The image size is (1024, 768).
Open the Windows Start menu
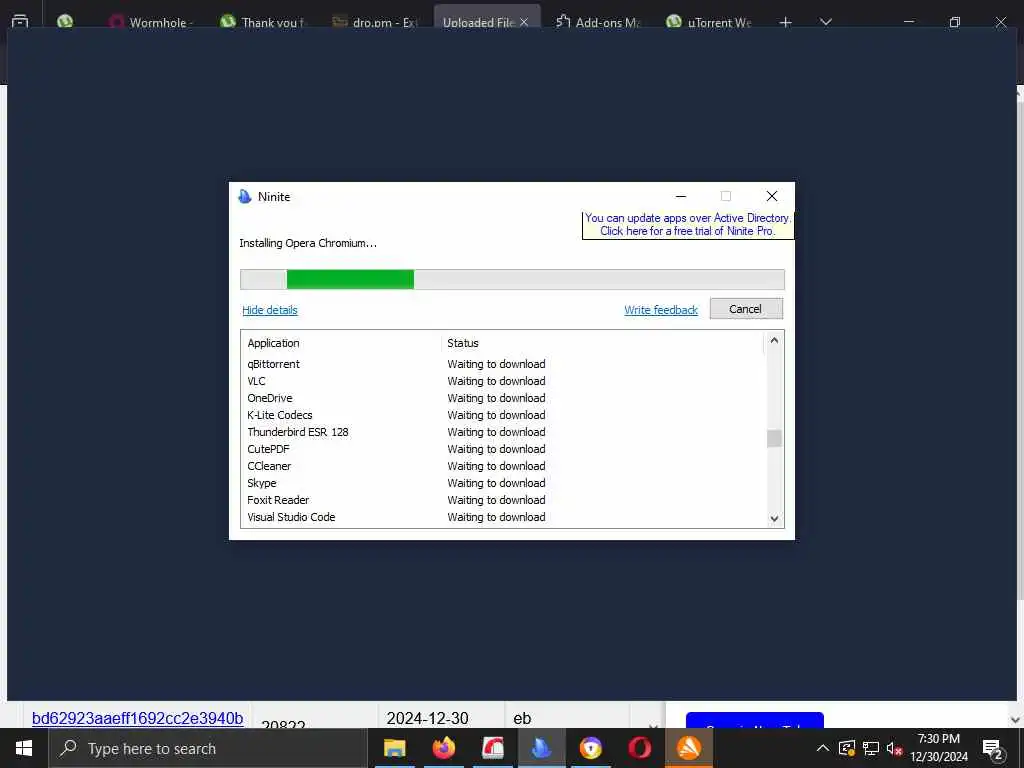point(24,748)
